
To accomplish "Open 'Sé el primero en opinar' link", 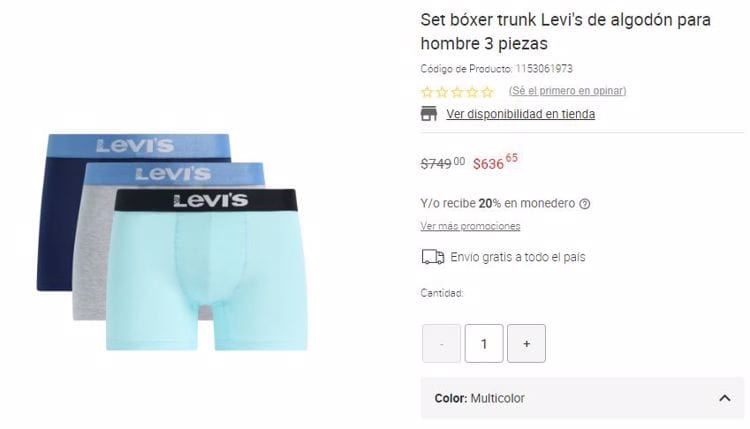I will click(x=567, y=91).
